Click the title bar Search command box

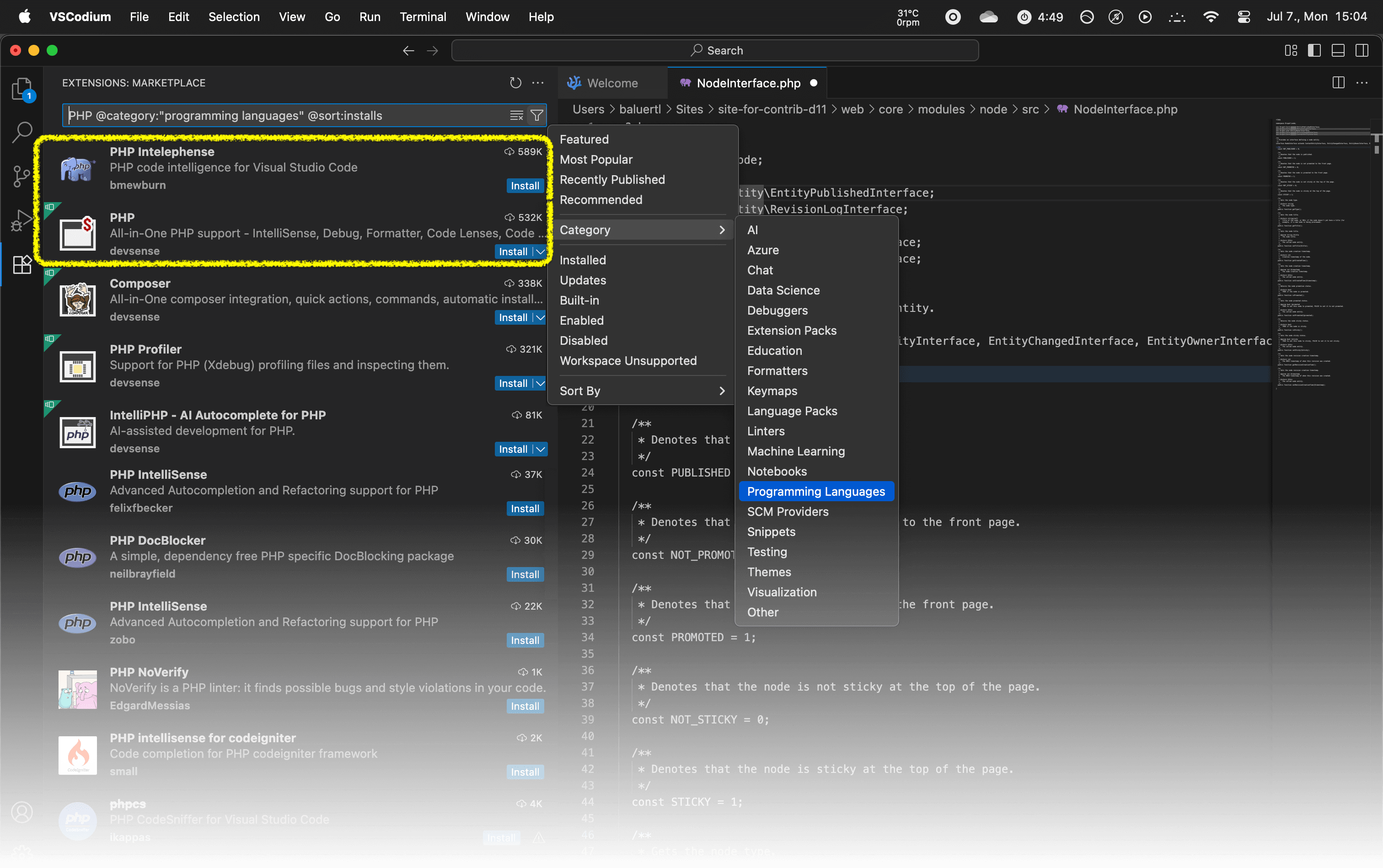715,50
